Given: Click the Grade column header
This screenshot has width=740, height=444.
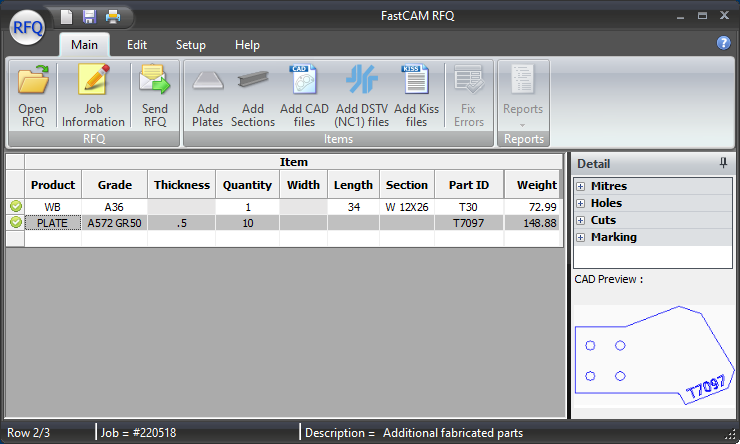Looking at the screenshot, I should click(115, 184).
